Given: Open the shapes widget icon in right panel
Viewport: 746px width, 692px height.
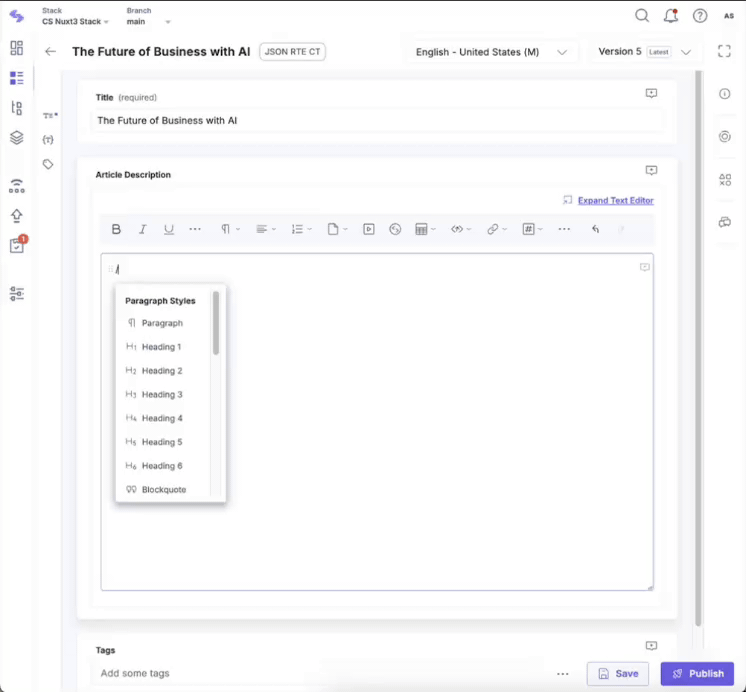Looking at the screenshot, I should coord(725,180).
